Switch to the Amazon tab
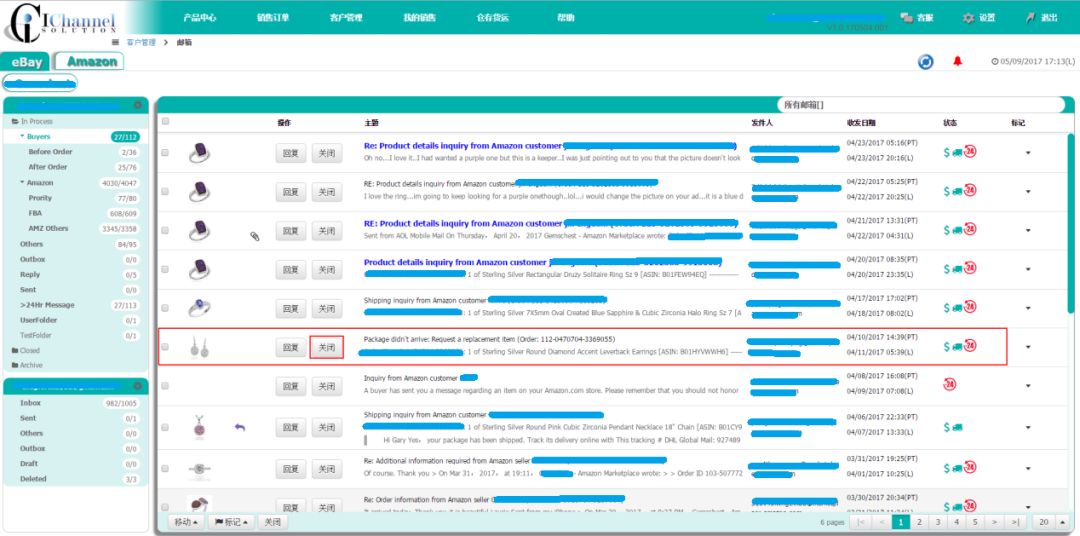1080x536 pixels. [x=90, y=61]
